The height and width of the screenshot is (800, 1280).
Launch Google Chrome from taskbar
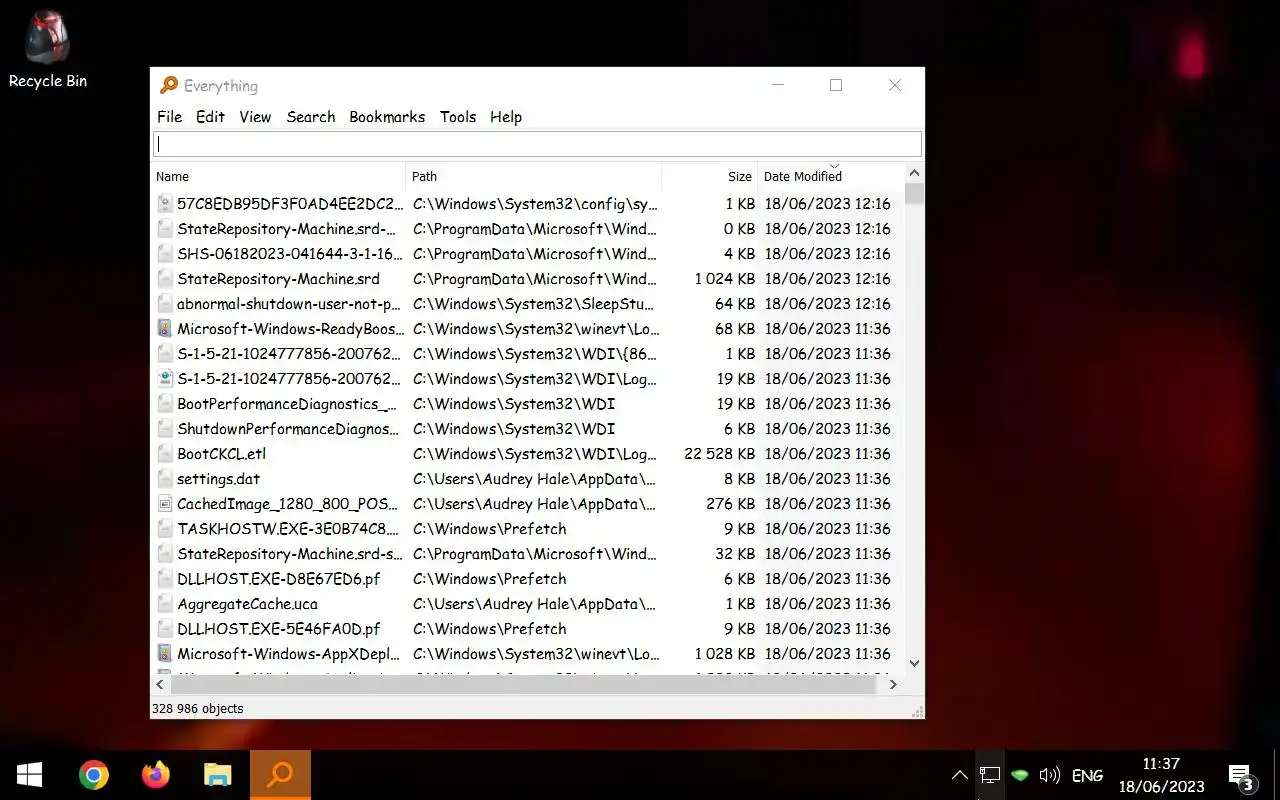[94, 775]
